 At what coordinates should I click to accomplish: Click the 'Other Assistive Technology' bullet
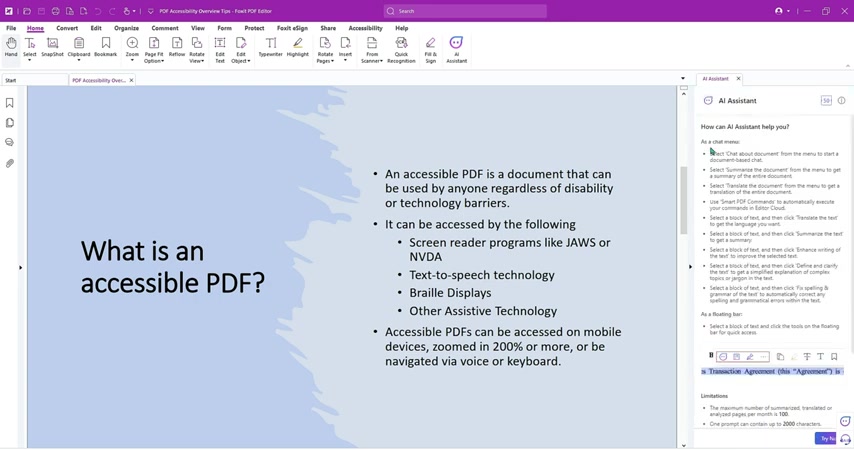coord(483,311)
